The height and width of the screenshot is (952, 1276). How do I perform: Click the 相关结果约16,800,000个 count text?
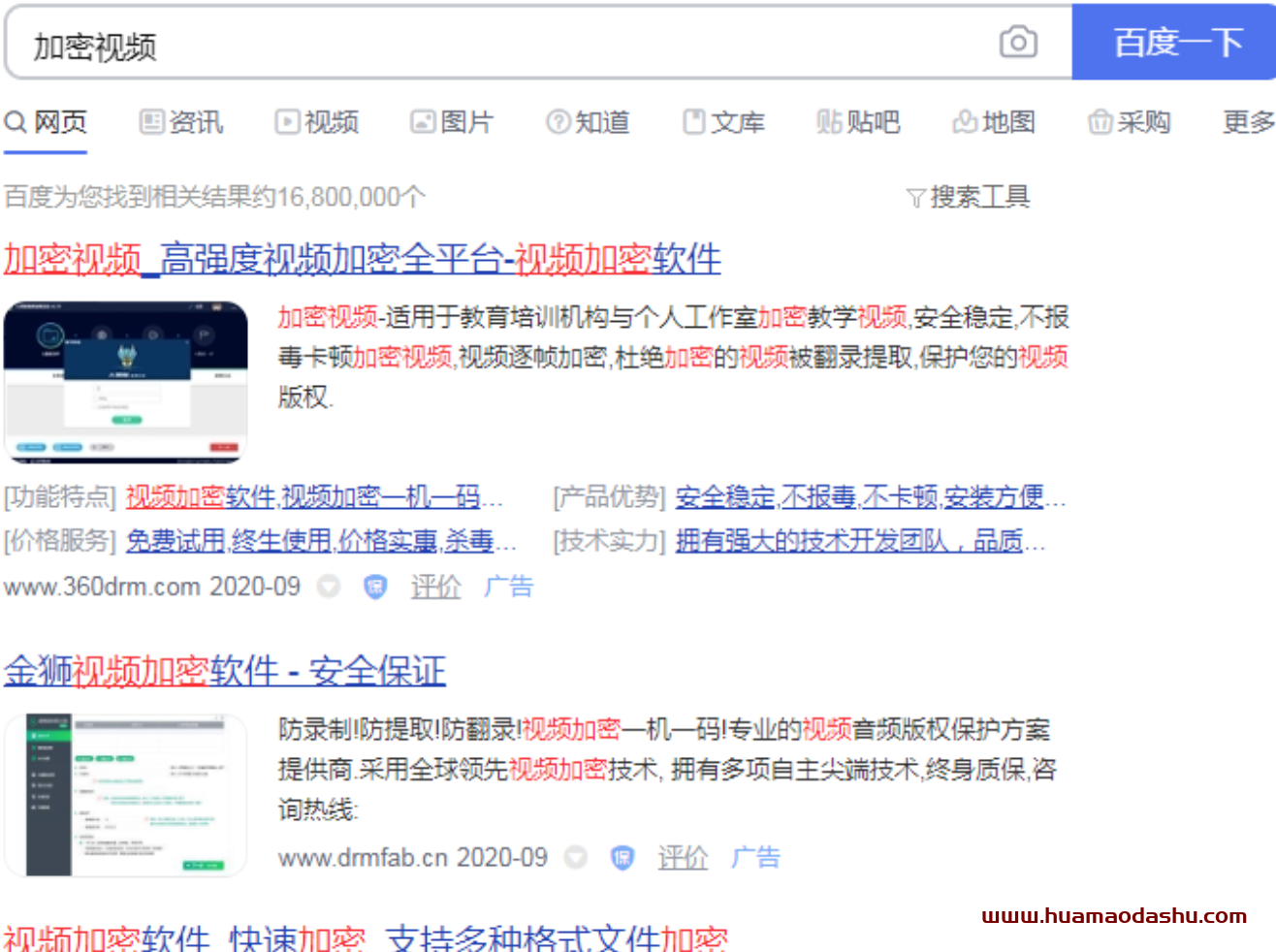click(289, 197)
